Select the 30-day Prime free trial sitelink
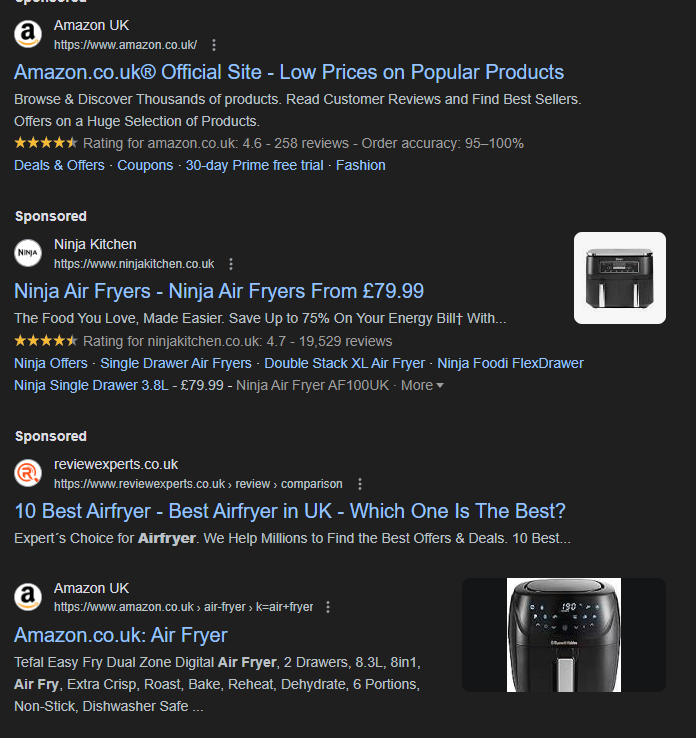Image resolution: width=696 pixels, height=738 pixels. coord(254,165)
